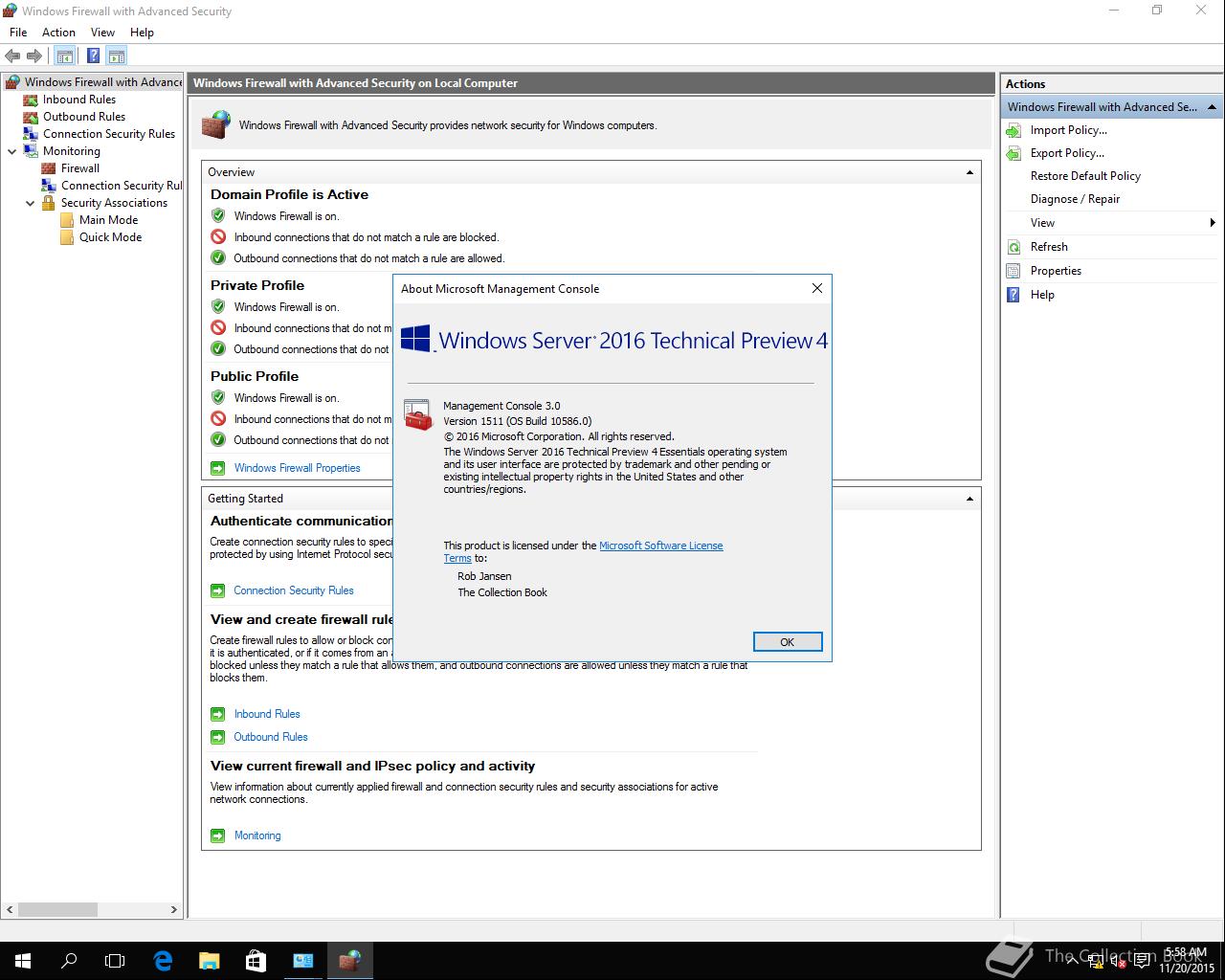Image resolution: width=1225 pixels, height=980 pixels.
Task: Click the Import Policy icon
Action: [1013, 130]
